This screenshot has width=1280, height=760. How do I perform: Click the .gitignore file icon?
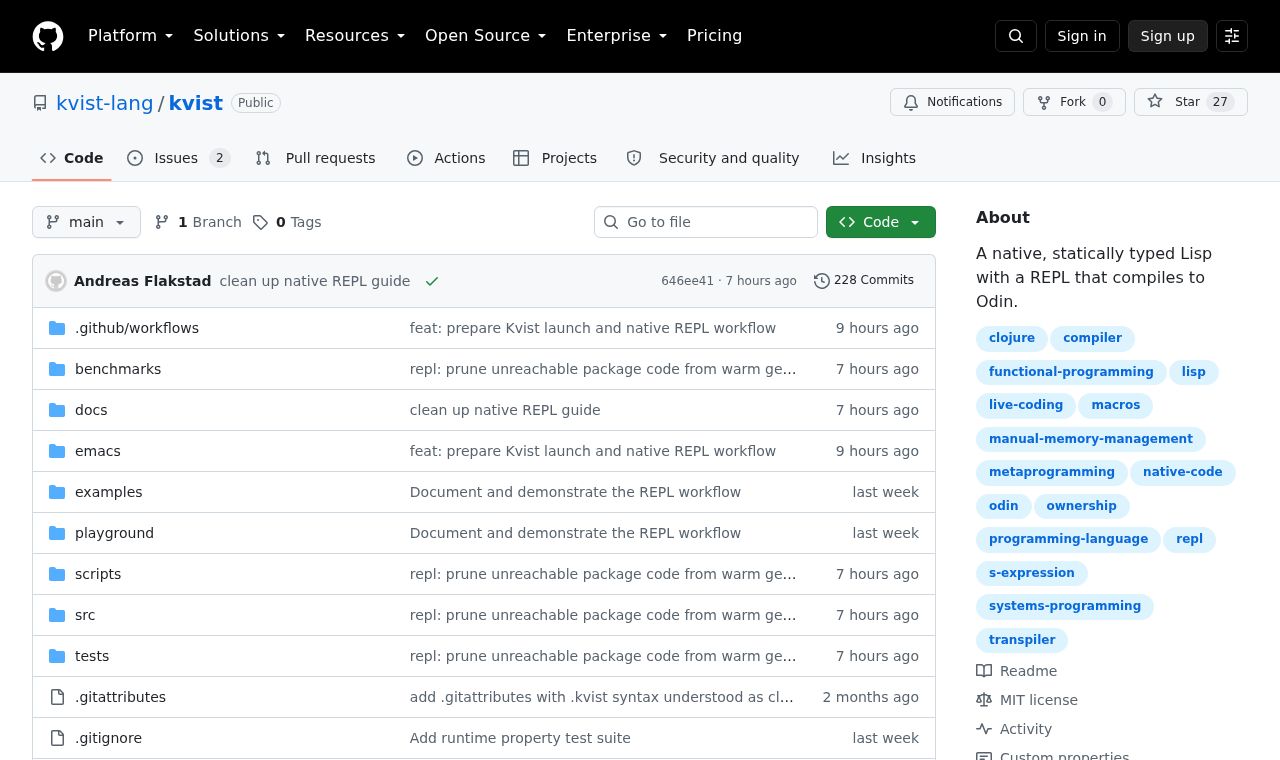[57, 738]
